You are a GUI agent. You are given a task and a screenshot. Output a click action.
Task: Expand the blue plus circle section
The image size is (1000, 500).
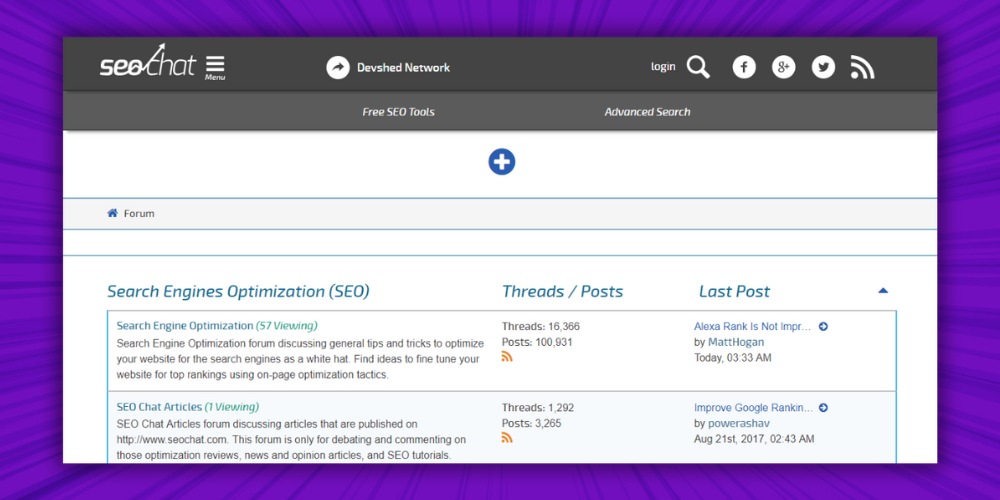(x=501, y=162)
